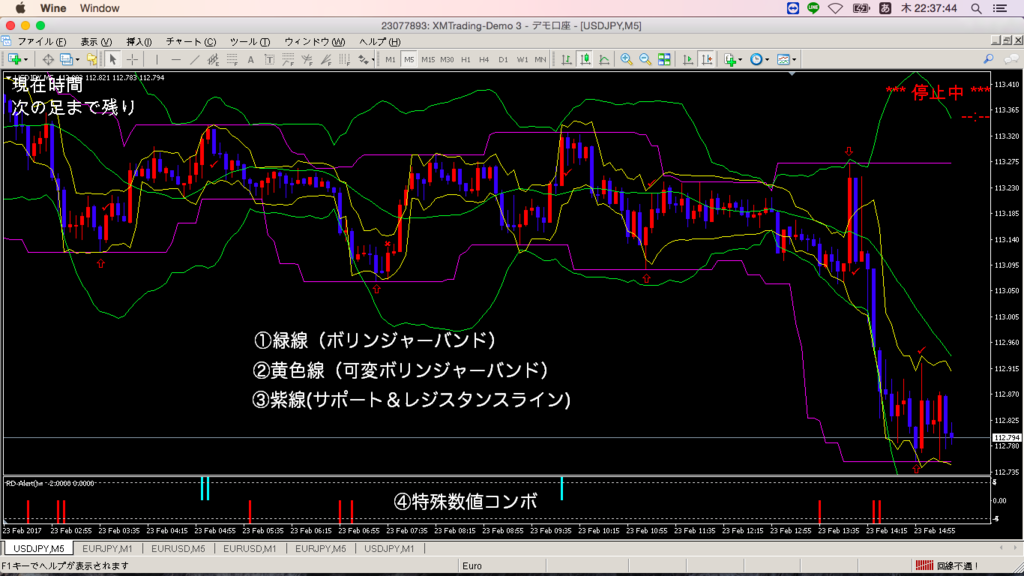Open the periodicity clock dropdown
The width and height of the screenshot is (1024, 576).
[x=759, y=59]
